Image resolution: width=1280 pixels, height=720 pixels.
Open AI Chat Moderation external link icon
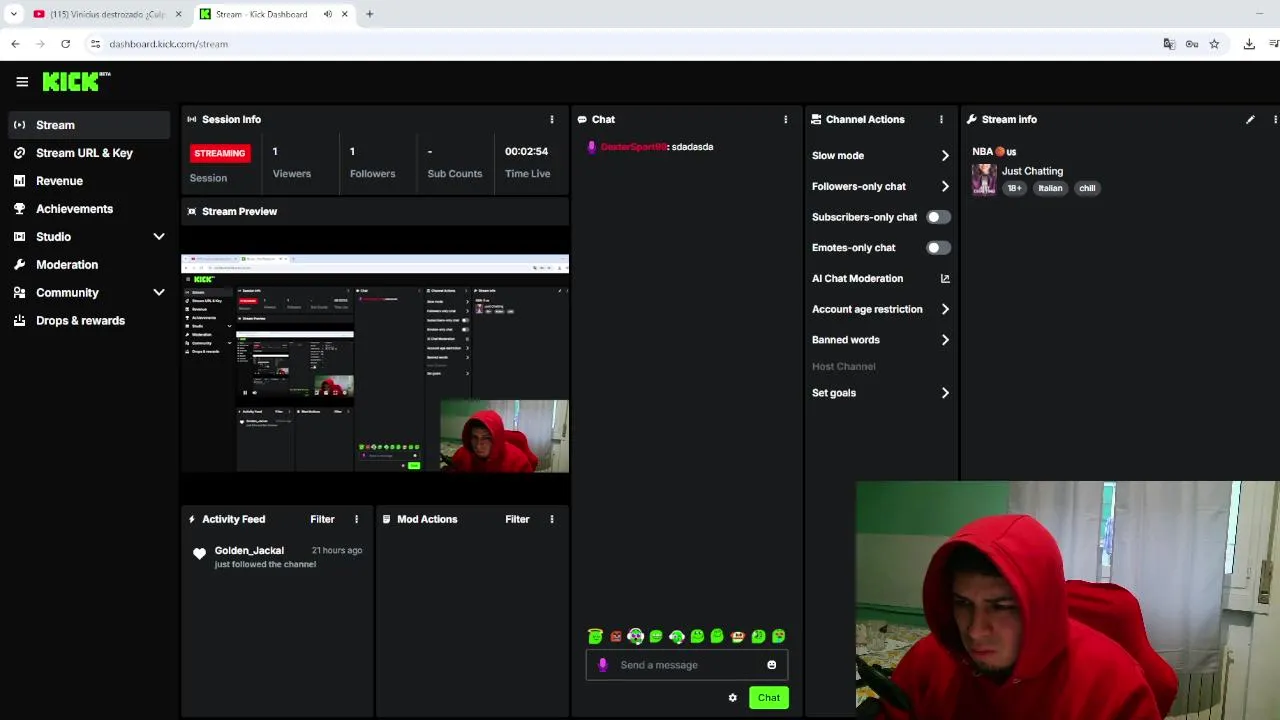tap(945, 278)
